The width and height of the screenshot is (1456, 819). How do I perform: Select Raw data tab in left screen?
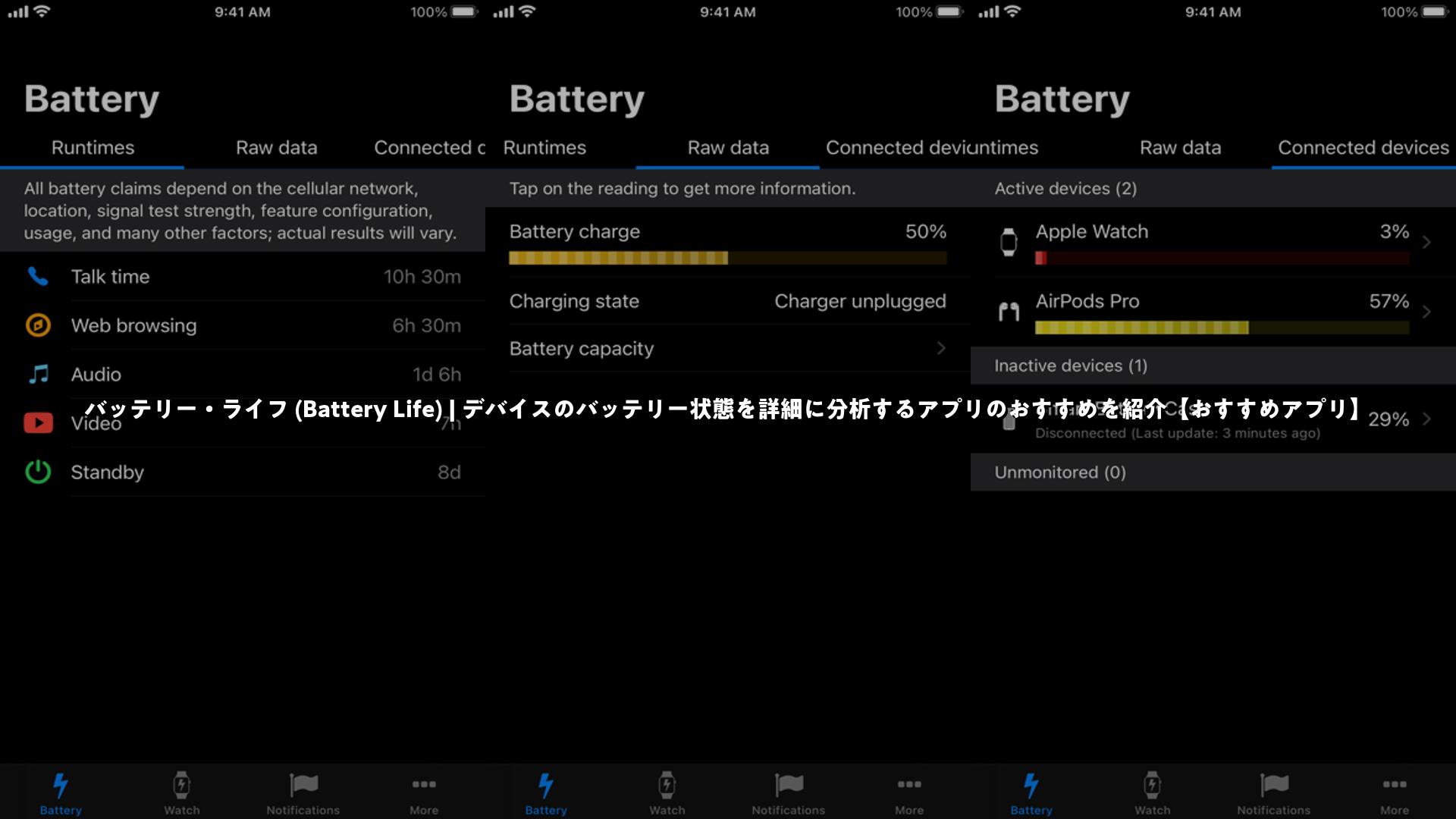[277, 148]
